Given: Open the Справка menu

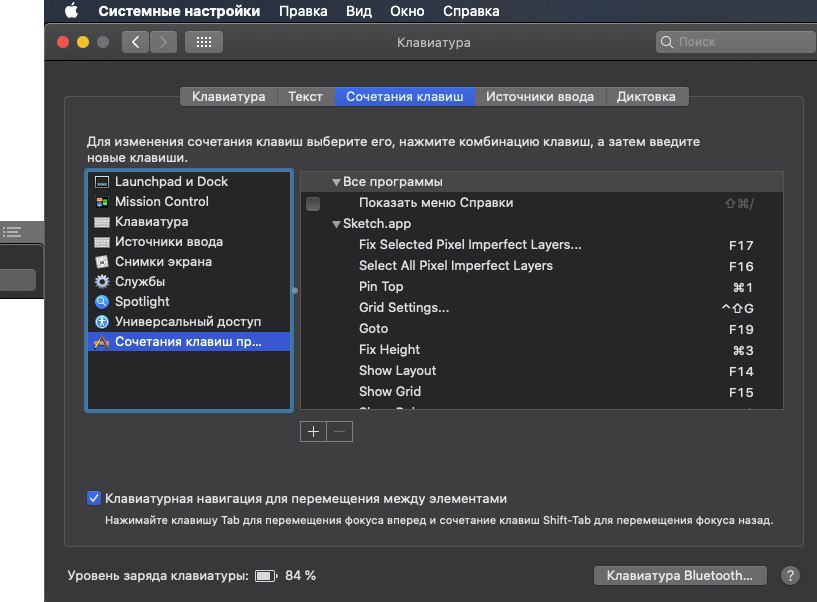Looking at the screenshot, I should coord(471,11).
